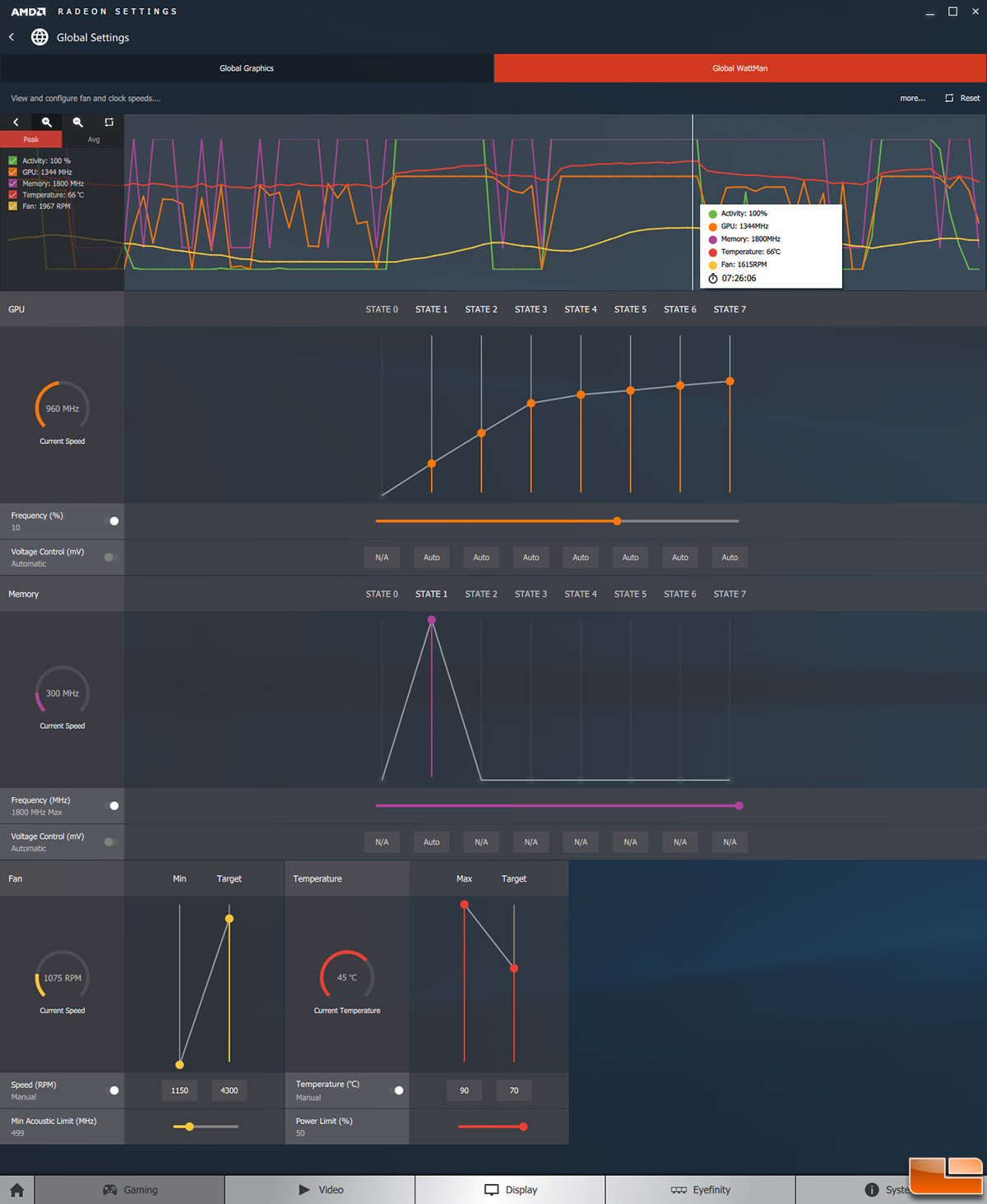Select the Global WattMan tab
Viewport: 987px width, 1204px height.
(740, 68)
